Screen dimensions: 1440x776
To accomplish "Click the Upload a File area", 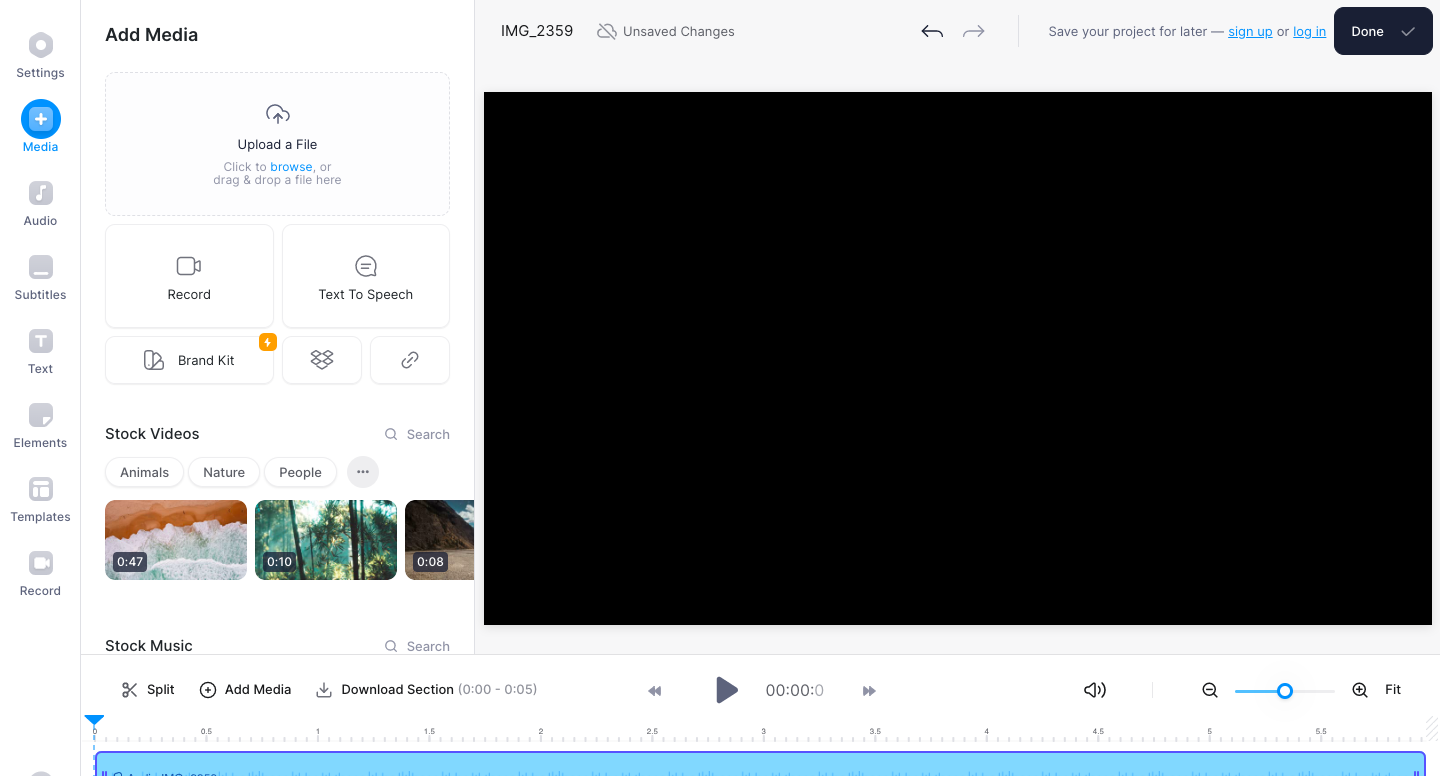I will (277, 144).
